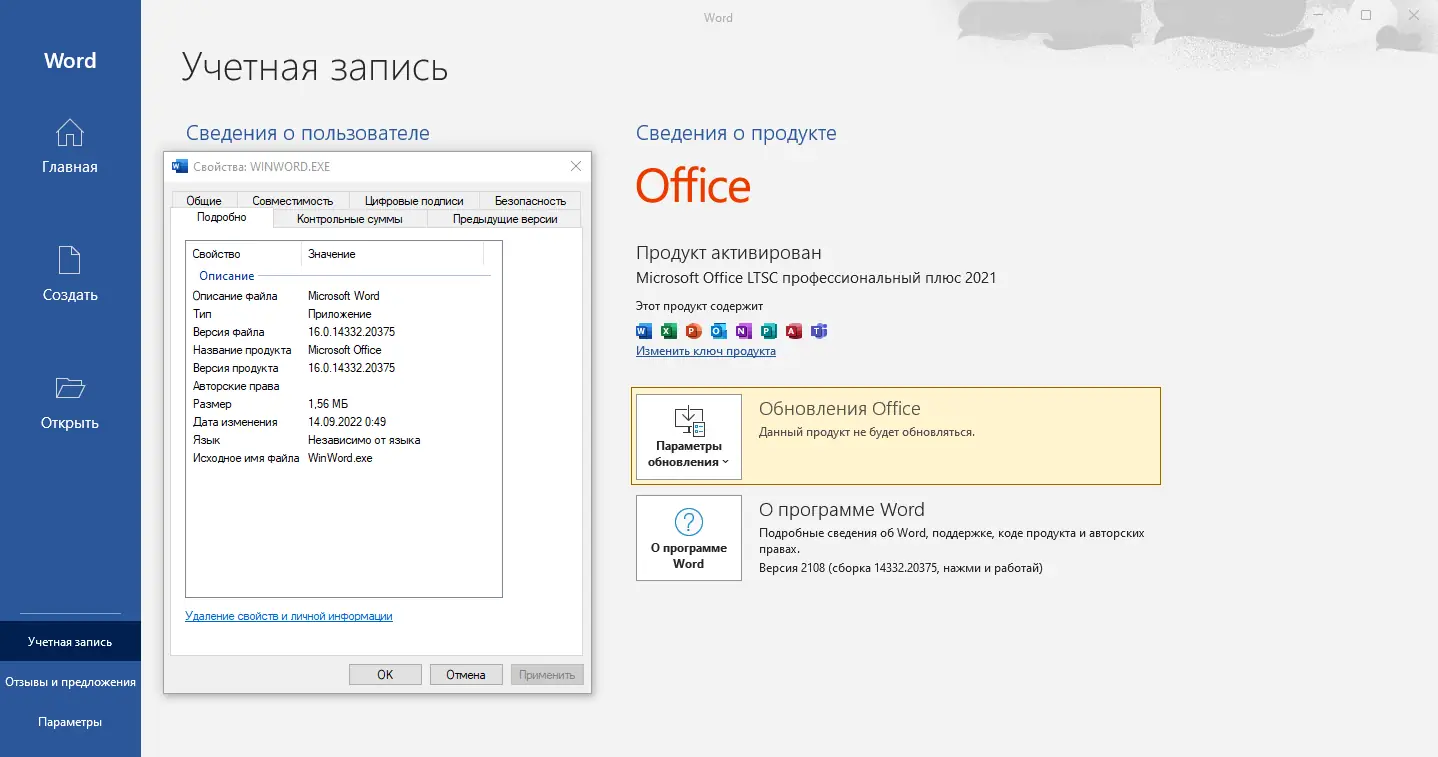Open the Параметры обновления dropdown
The width and height of the screenshot is (1438, 757).
688,437
